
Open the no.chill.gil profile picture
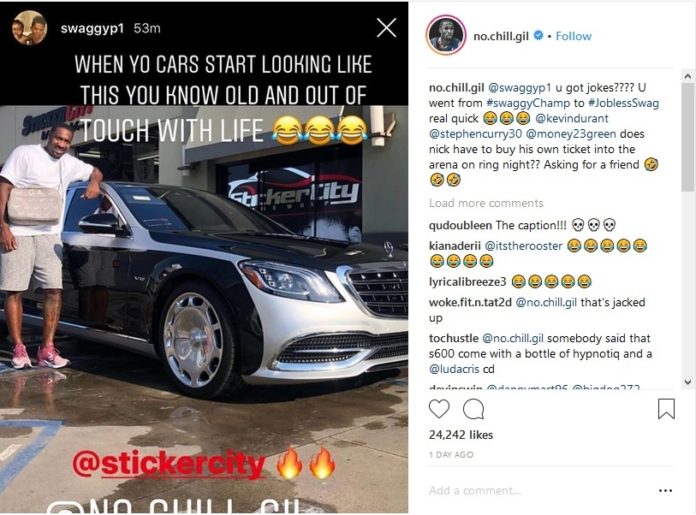point(446,36)
